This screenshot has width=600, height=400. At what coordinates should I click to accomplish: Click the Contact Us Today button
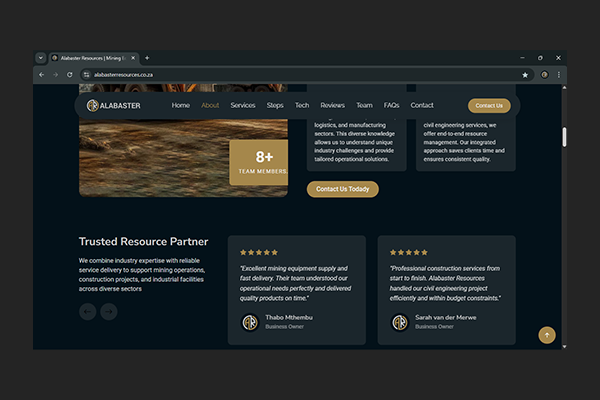coord(342,189)
